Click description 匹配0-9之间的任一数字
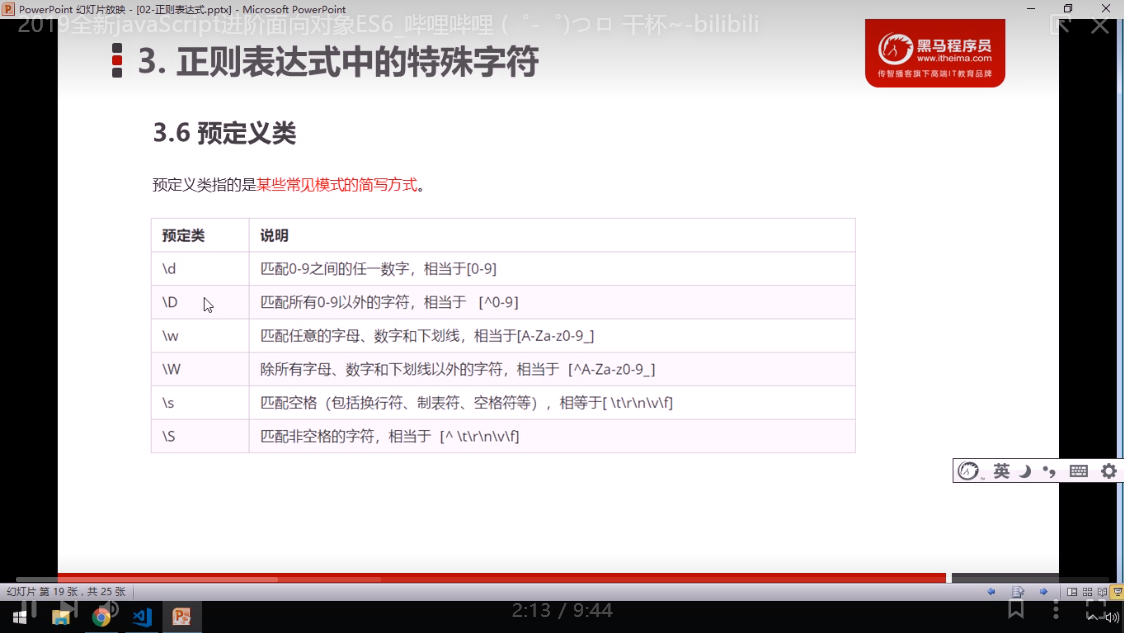Screen dimensions: 1124x633 click(x=335, y=269)
